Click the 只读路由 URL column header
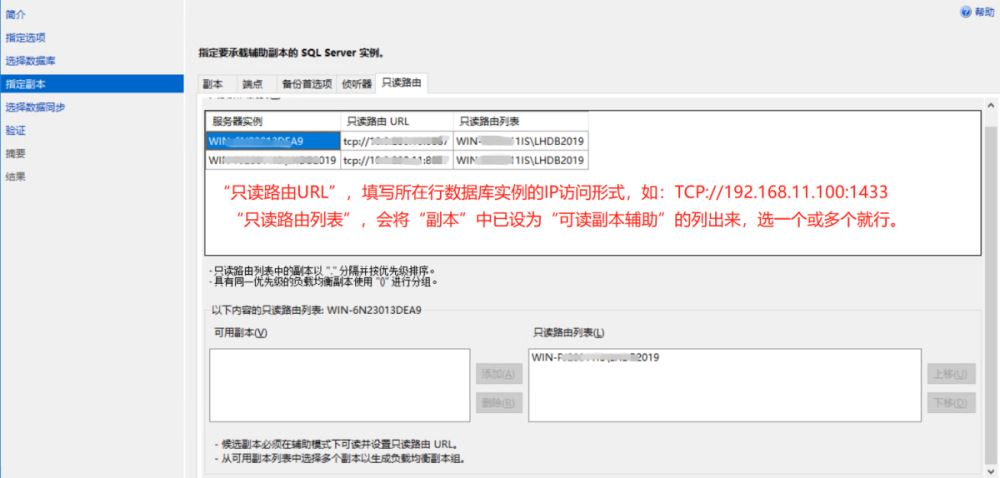This screenshot has height=478, width=1000. click(397, 121)
